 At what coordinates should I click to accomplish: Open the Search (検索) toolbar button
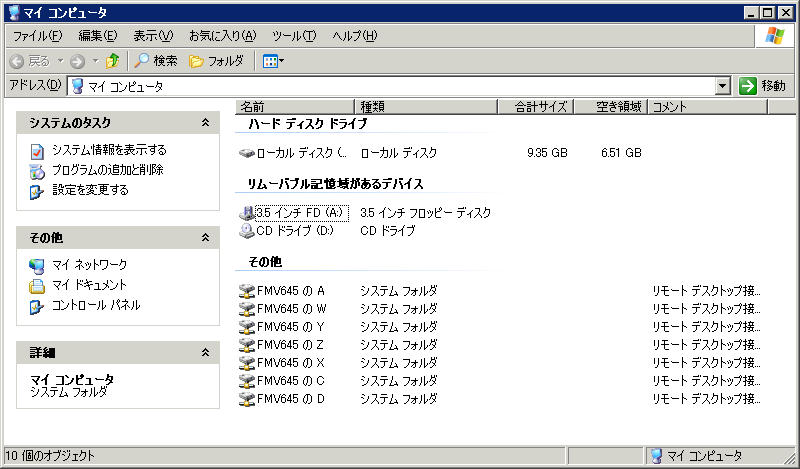coord(156,61)
